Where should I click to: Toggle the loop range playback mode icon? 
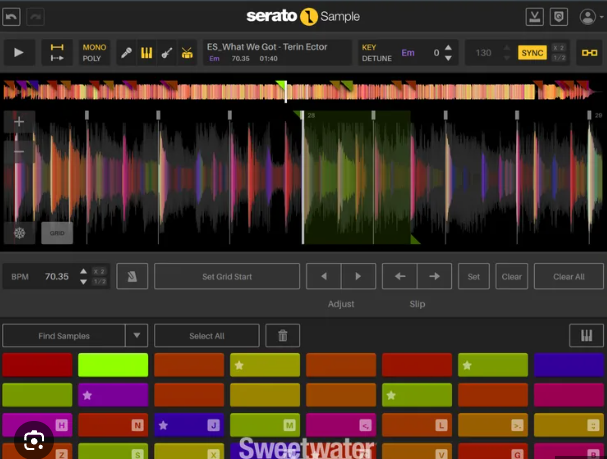tap(57, 52)
